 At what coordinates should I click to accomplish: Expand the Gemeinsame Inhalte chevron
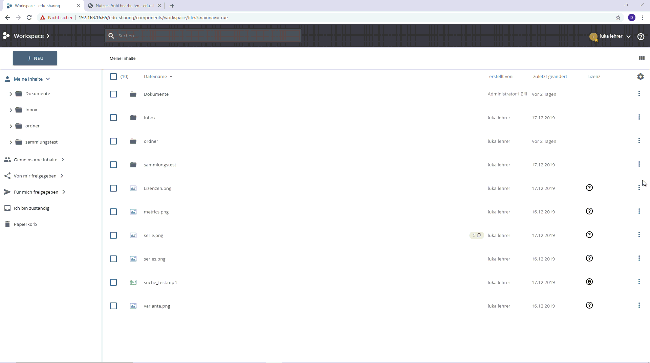click(x=63, y=160)
